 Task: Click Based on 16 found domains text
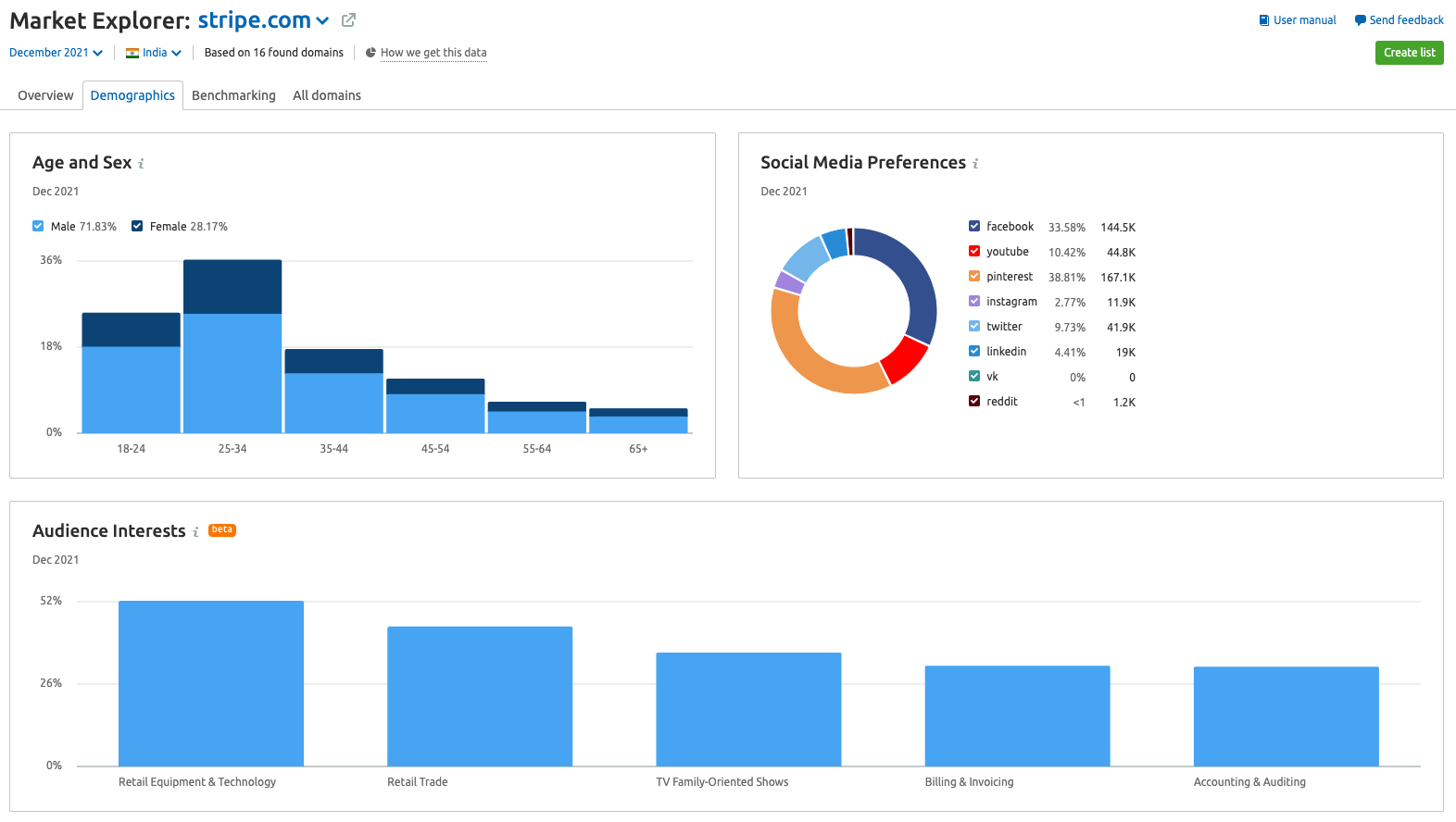[273, 53]
